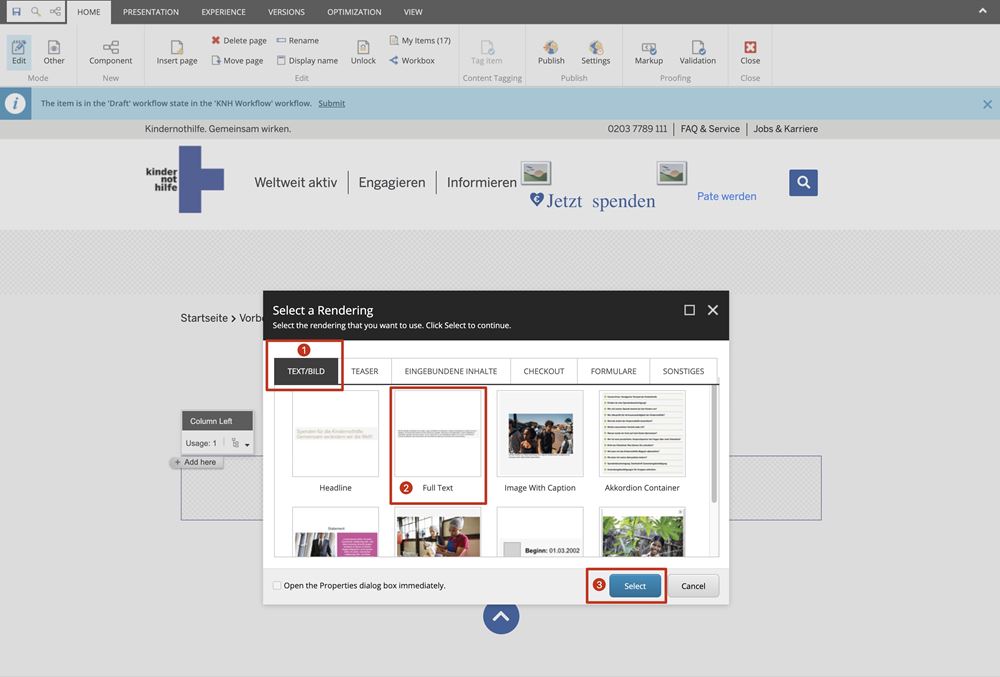
Task: Click the Select button in dialog
Action: click(635, 586)
